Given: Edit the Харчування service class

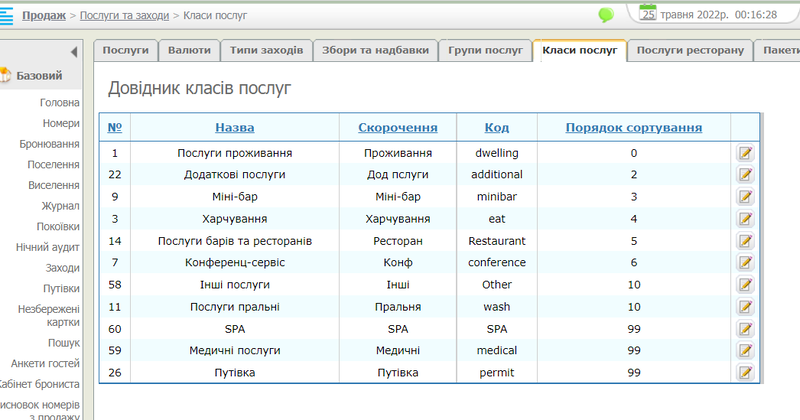Looking at the screenshot, I should tap(745, 219).
